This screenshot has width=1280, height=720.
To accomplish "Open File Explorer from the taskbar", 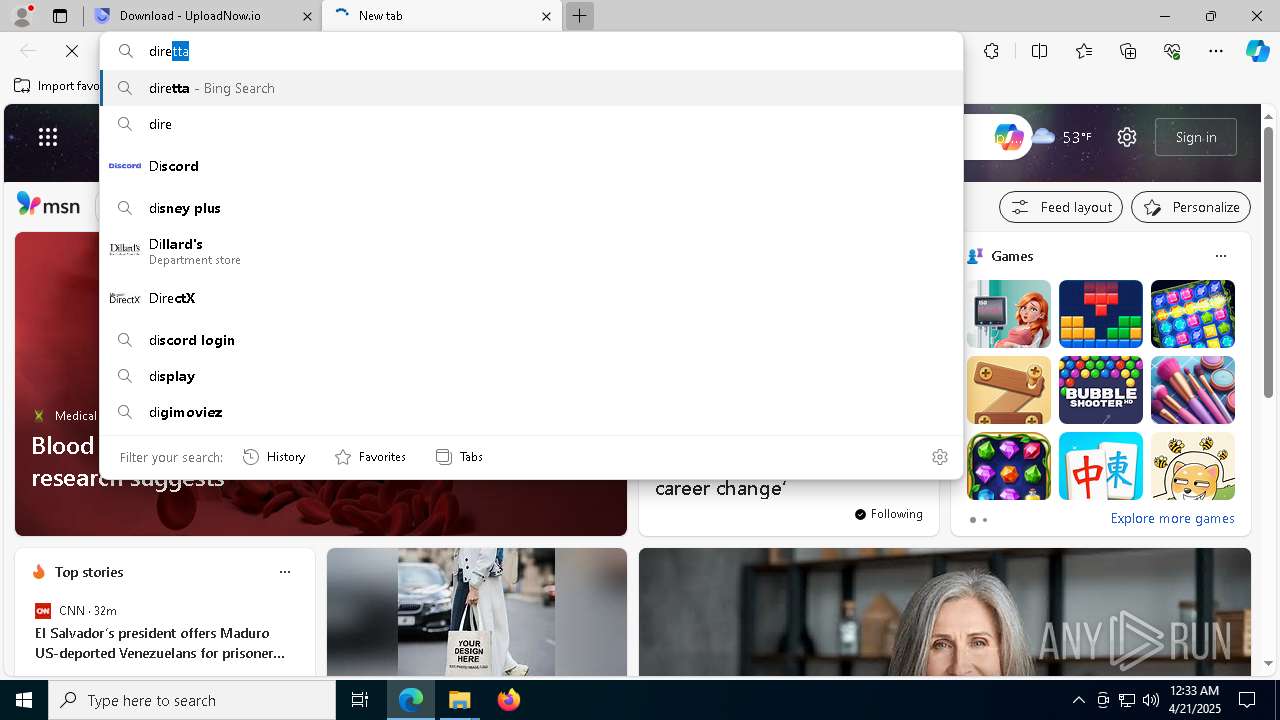I will click(459, 700).
